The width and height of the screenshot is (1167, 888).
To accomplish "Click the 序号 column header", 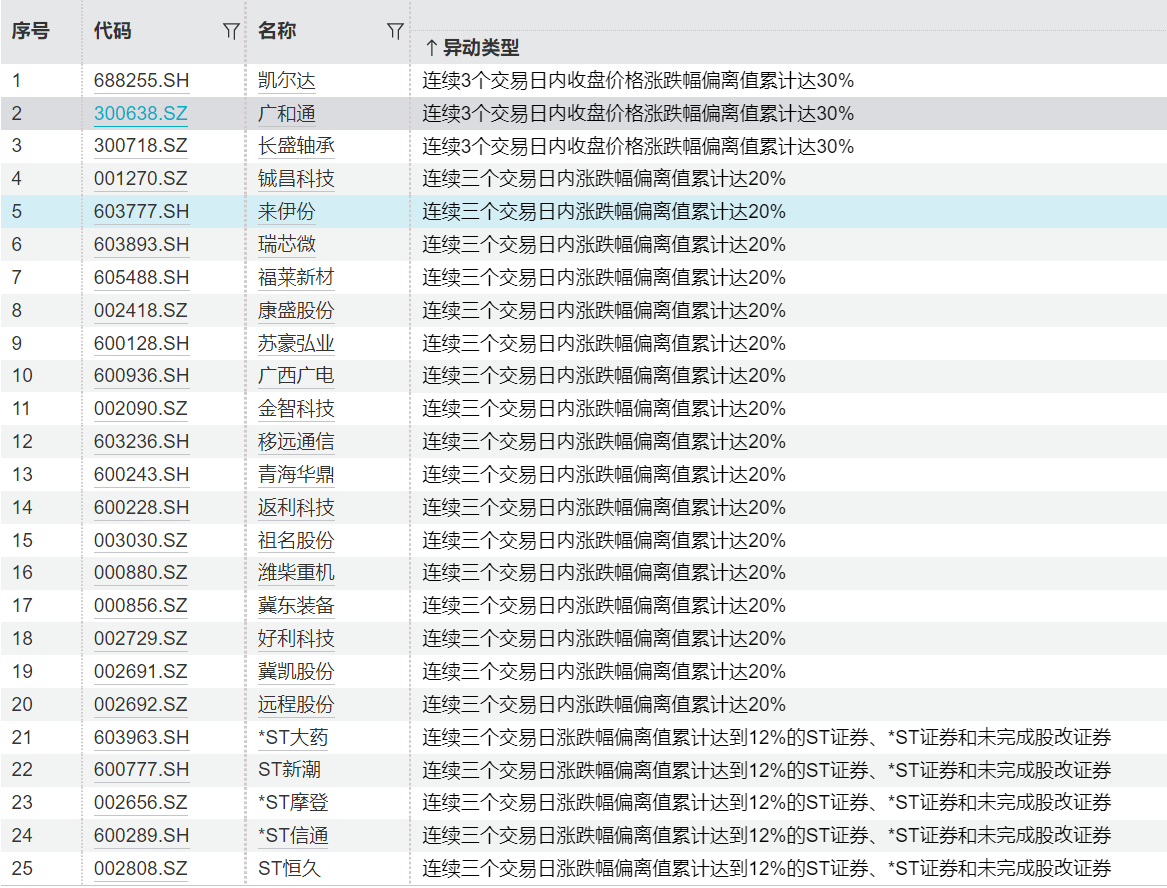I will (x=31, y=31).
